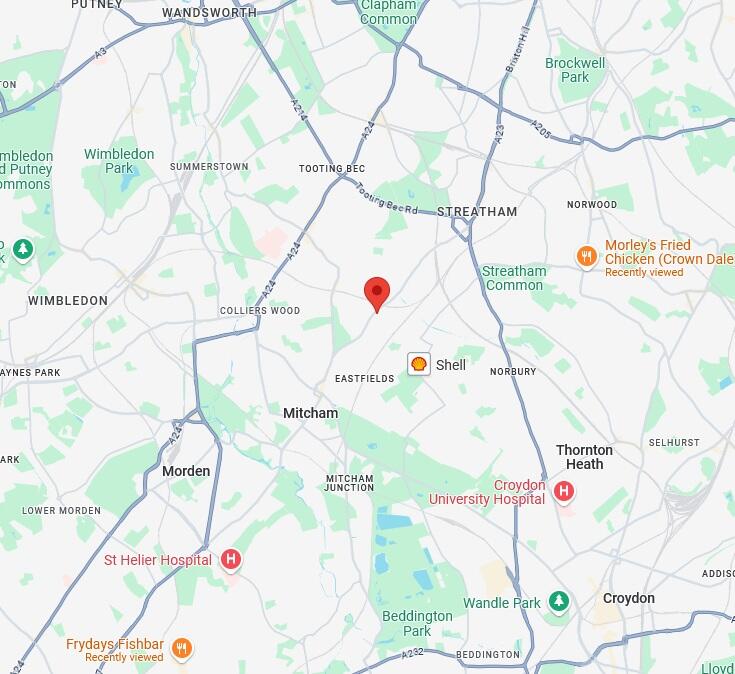Click the Mitcham town label

310,413
